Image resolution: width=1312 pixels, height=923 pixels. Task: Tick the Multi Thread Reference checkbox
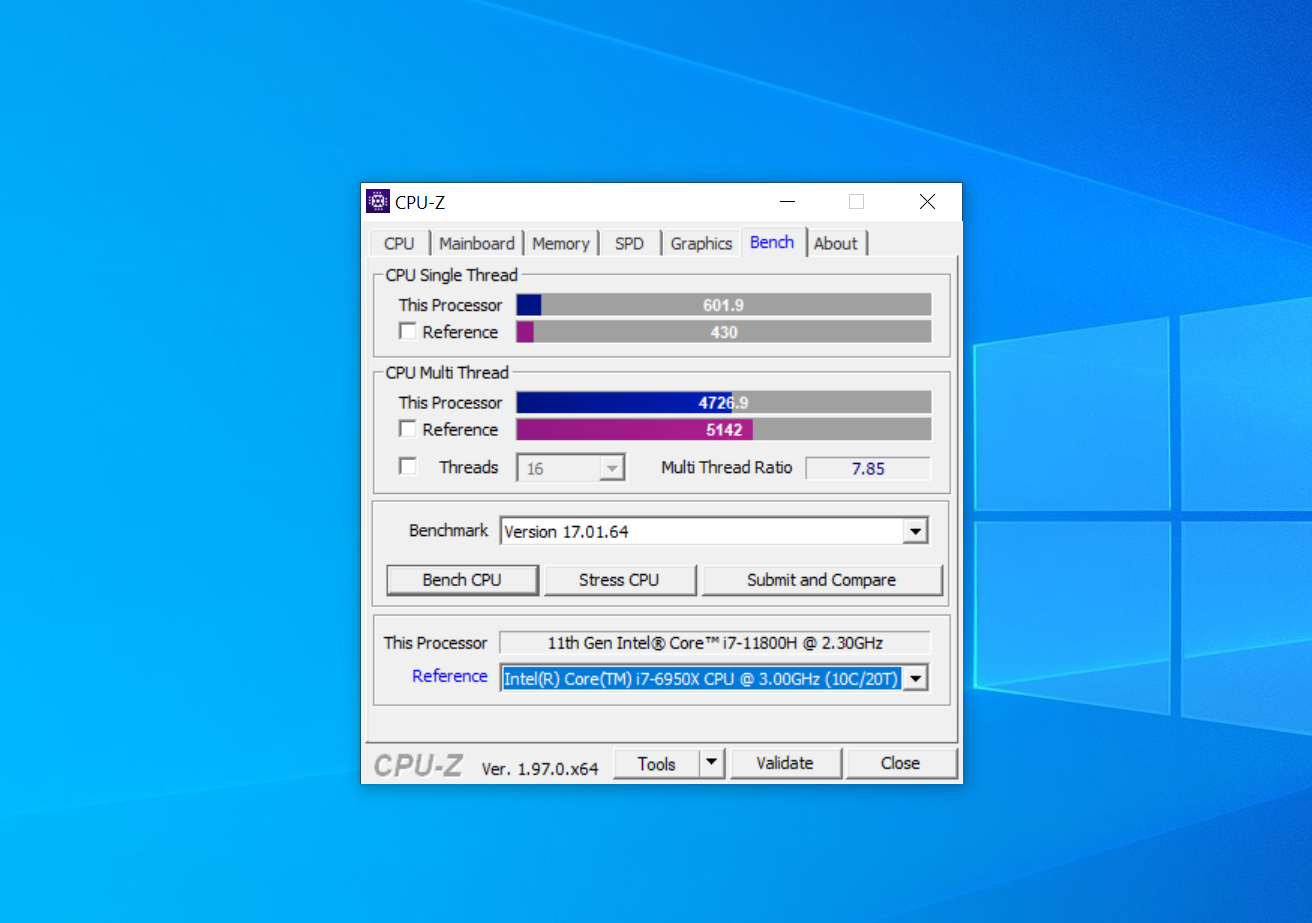tap(408, 428)
